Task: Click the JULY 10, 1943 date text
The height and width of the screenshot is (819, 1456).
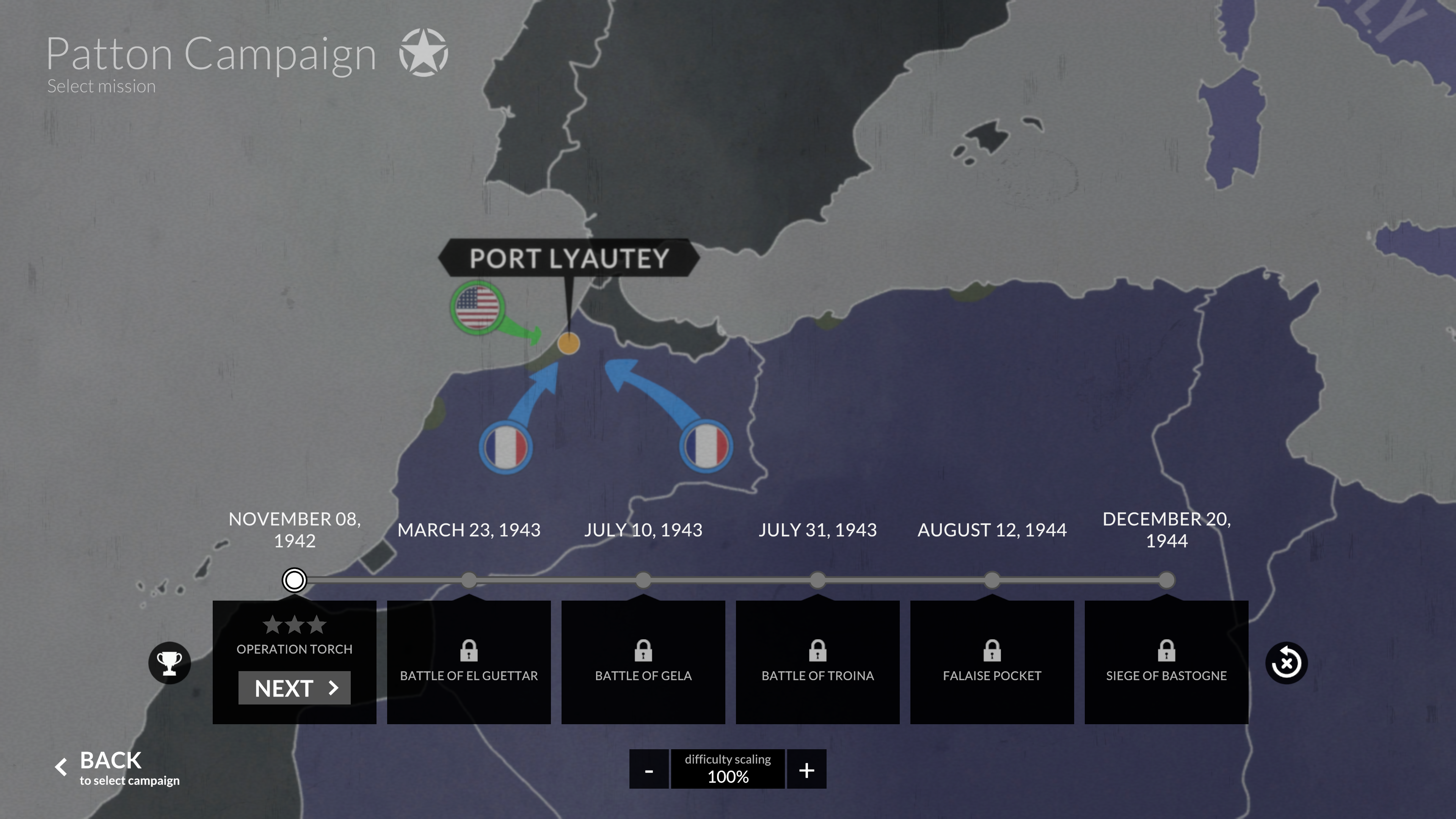Action: click(x=643, y=530)
